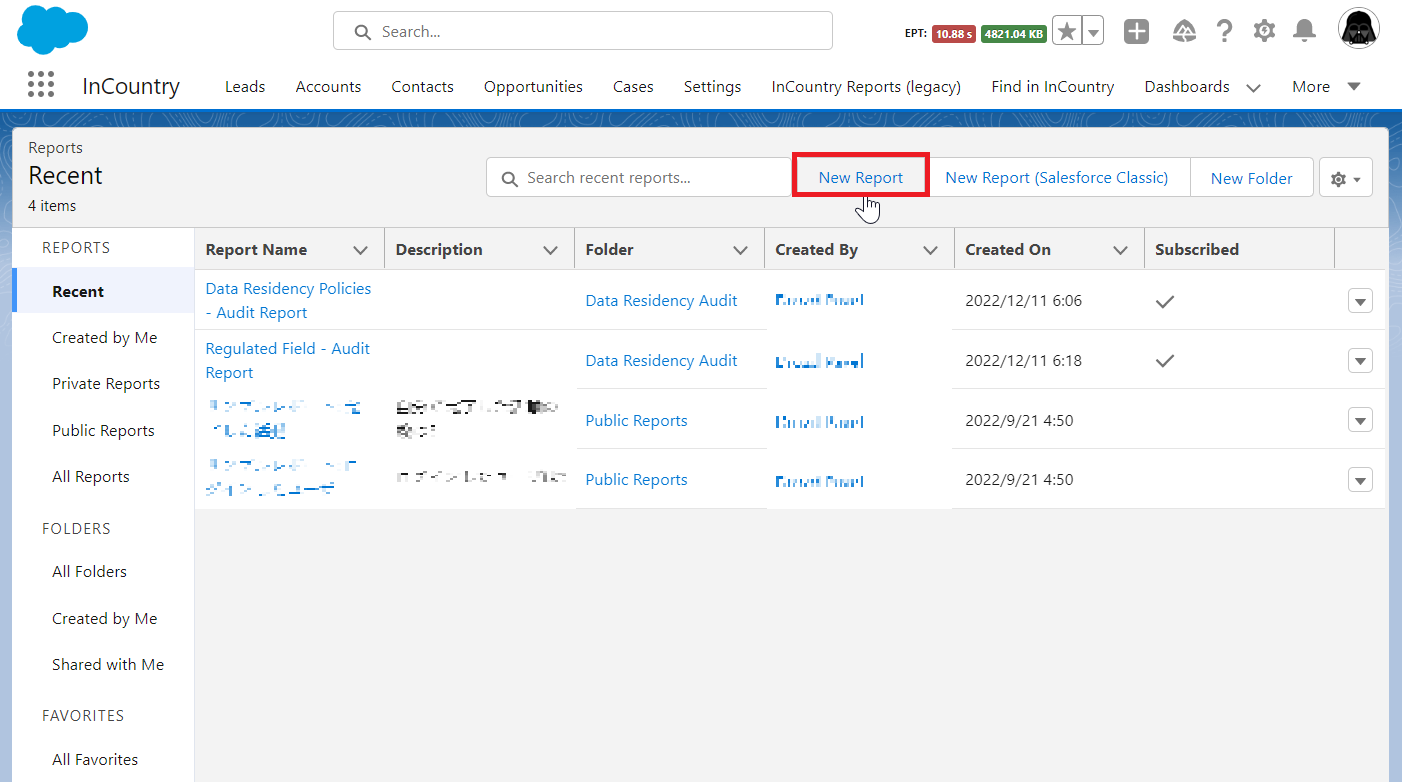Select the Cases tab
1402x782 pixels.
click(633, 87)
